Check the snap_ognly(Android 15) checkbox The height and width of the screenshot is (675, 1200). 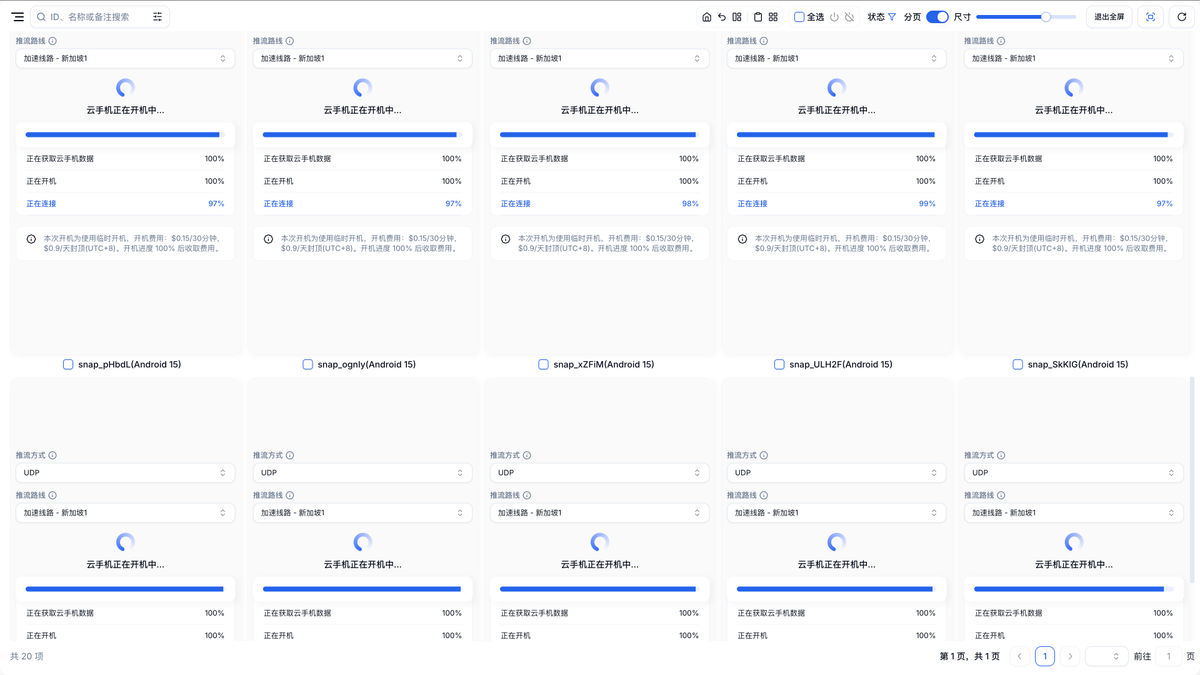tap(307, 365)
